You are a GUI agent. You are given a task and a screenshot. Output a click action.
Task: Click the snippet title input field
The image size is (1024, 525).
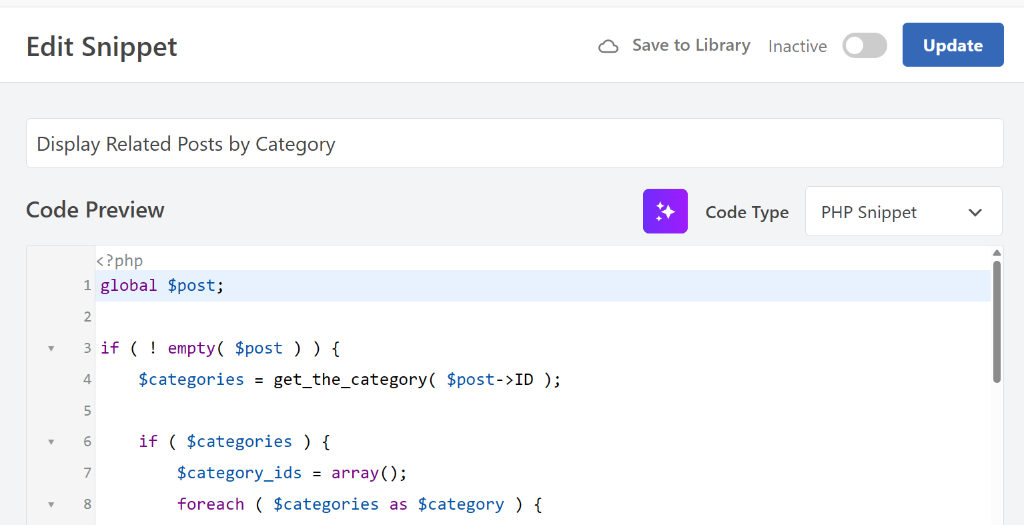(x=515, y=143)
